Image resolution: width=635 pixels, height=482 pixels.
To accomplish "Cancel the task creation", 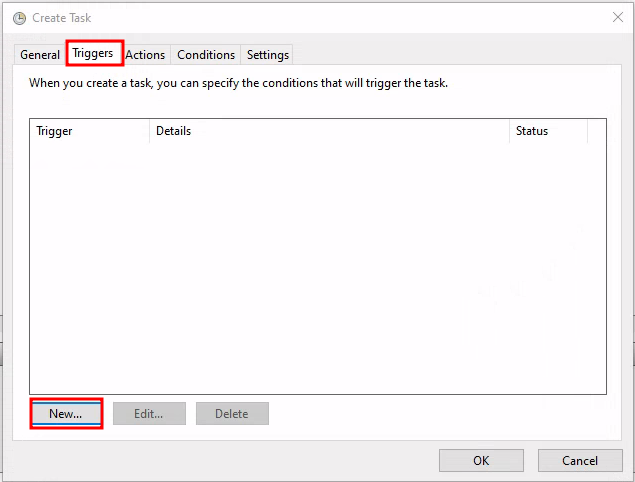I will [x=580, y=461].
